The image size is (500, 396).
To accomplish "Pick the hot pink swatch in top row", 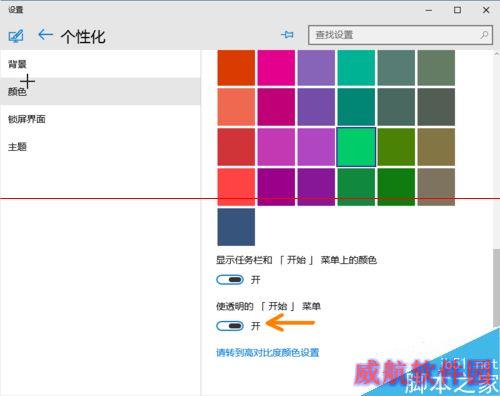I will tap(276, 68).
